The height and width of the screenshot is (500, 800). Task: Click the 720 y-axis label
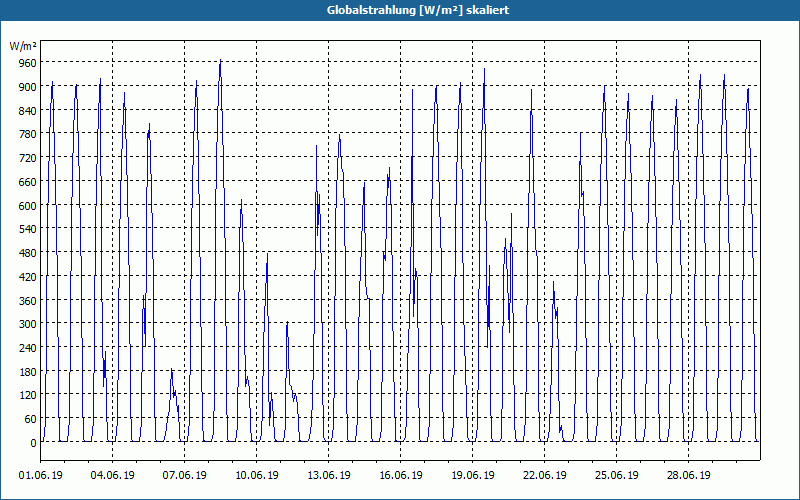point(28,158)
